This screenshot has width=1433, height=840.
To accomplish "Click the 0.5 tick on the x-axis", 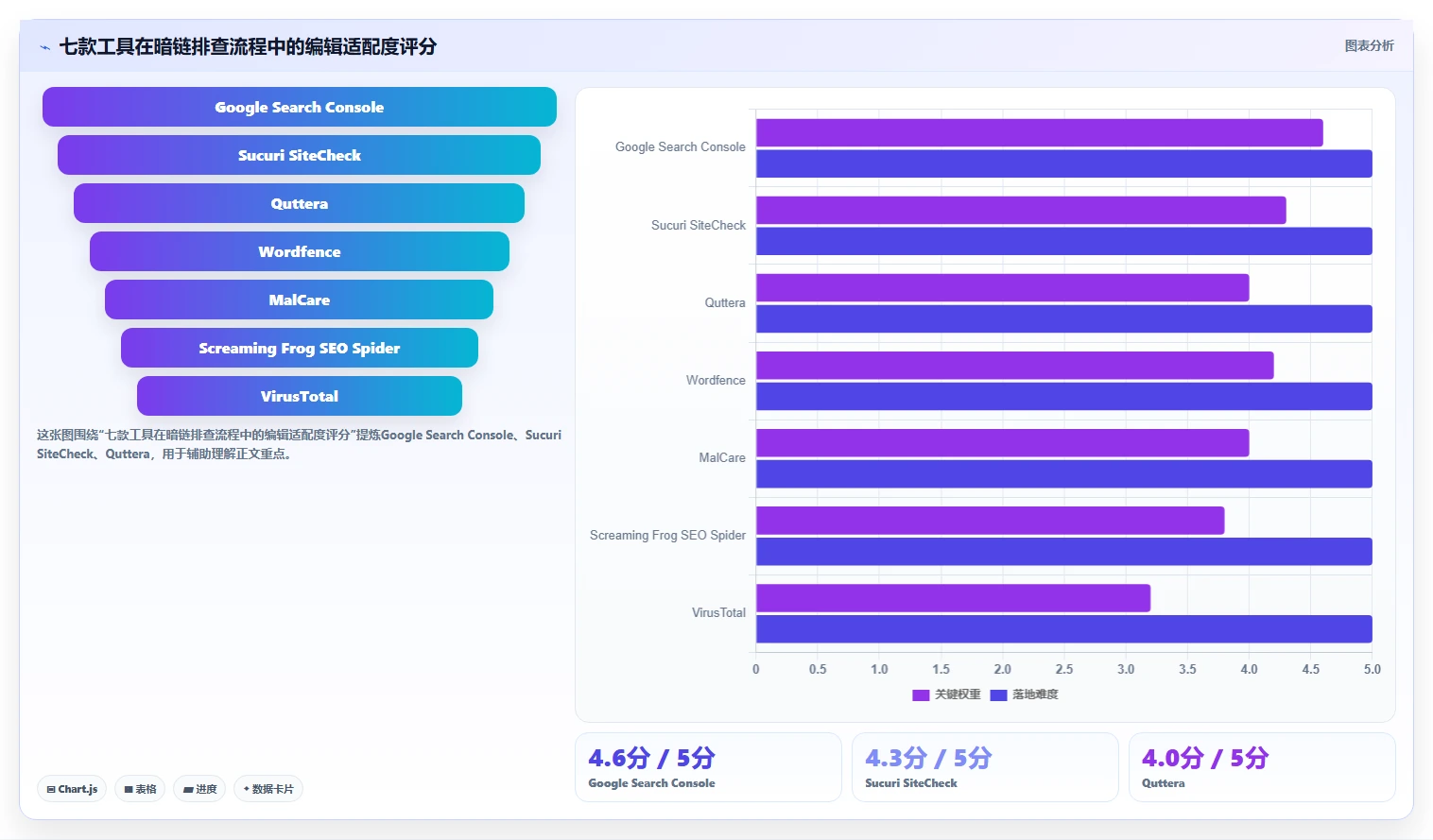I will [818, 669].
